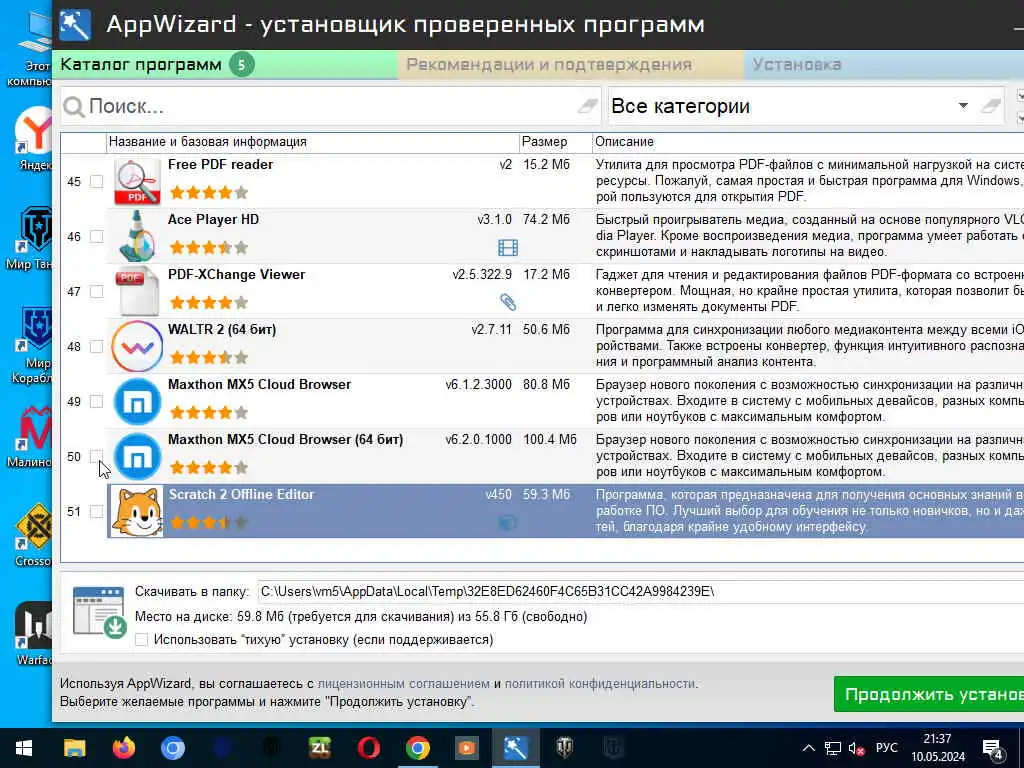Tick the checkbox for row 47, PDF-XChange Viewer
This screenshot has width=1024, height=768.
[x=96, y=291]
